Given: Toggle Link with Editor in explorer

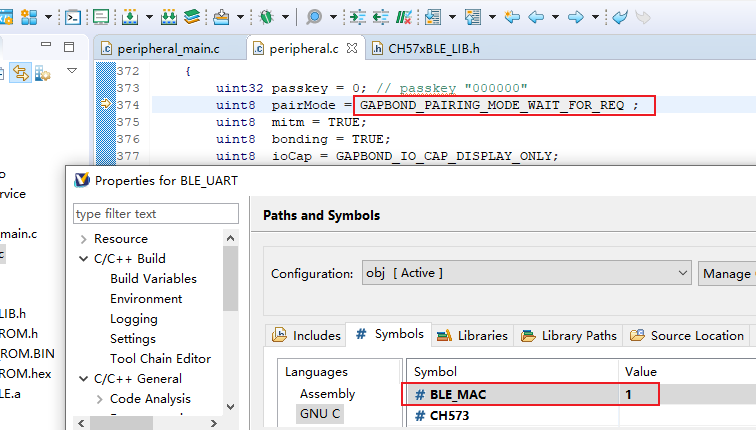Looking at the screenshot, I should point(20,72).
